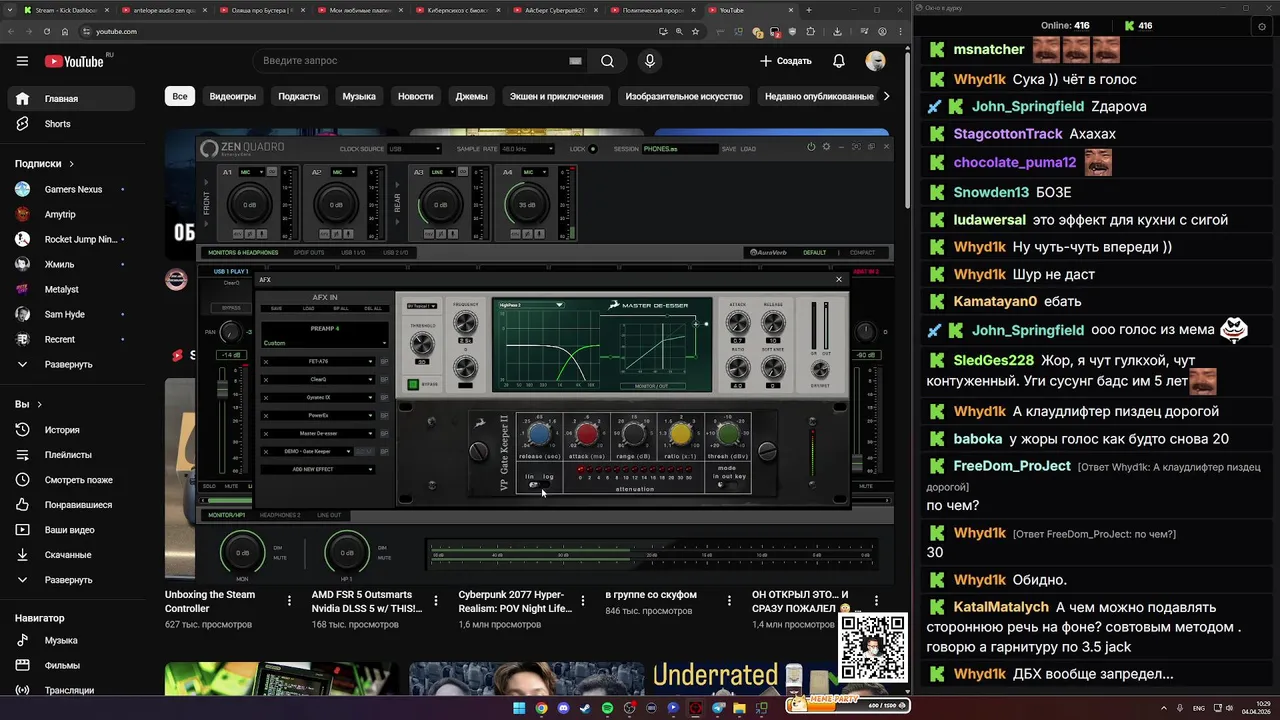The image size is (1280, 720).
Task: Switch to MONITORS & HEADPHONES tab
Action: pyautogui.click(x=243, y=253)
